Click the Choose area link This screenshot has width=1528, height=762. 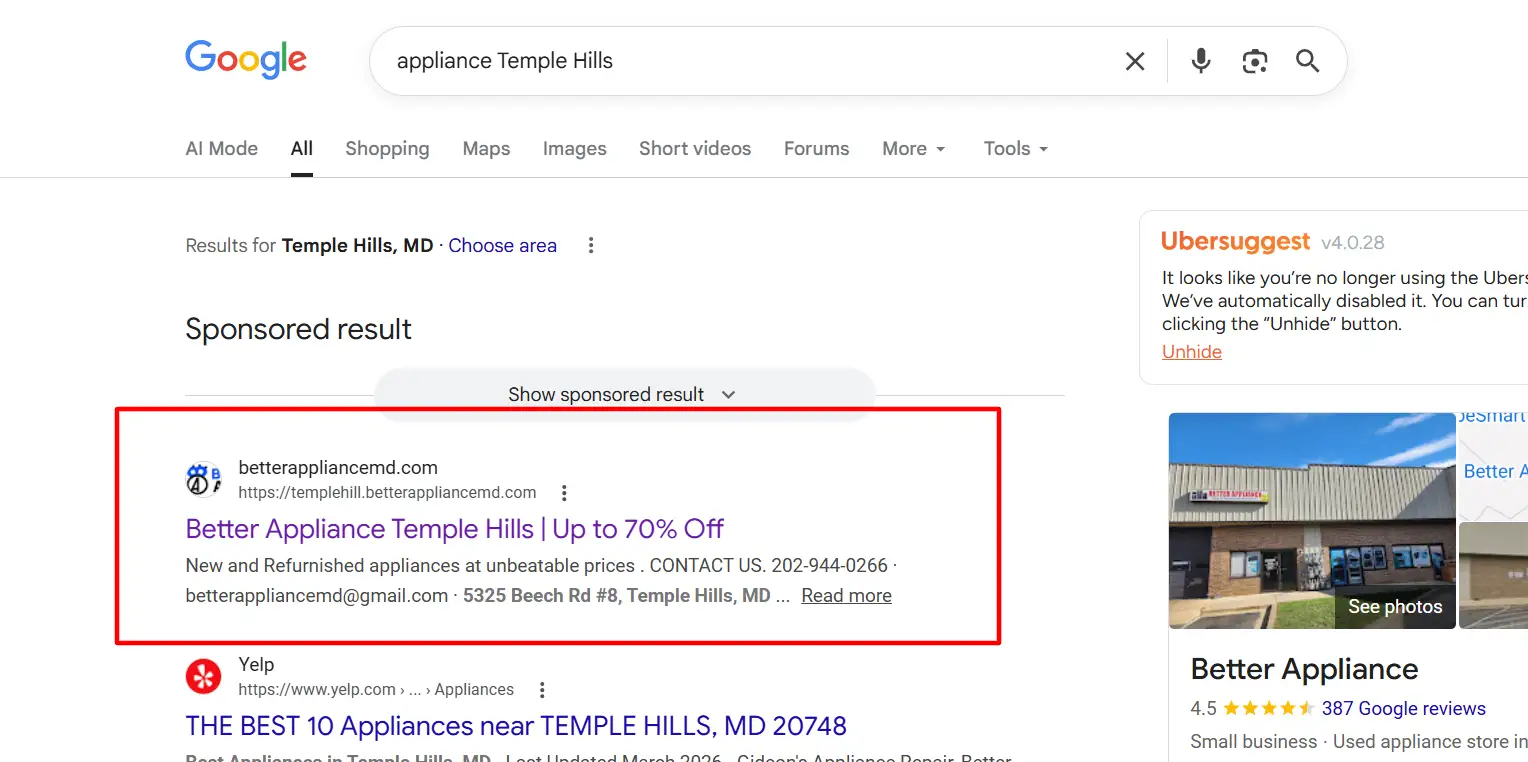coord(502,246)
